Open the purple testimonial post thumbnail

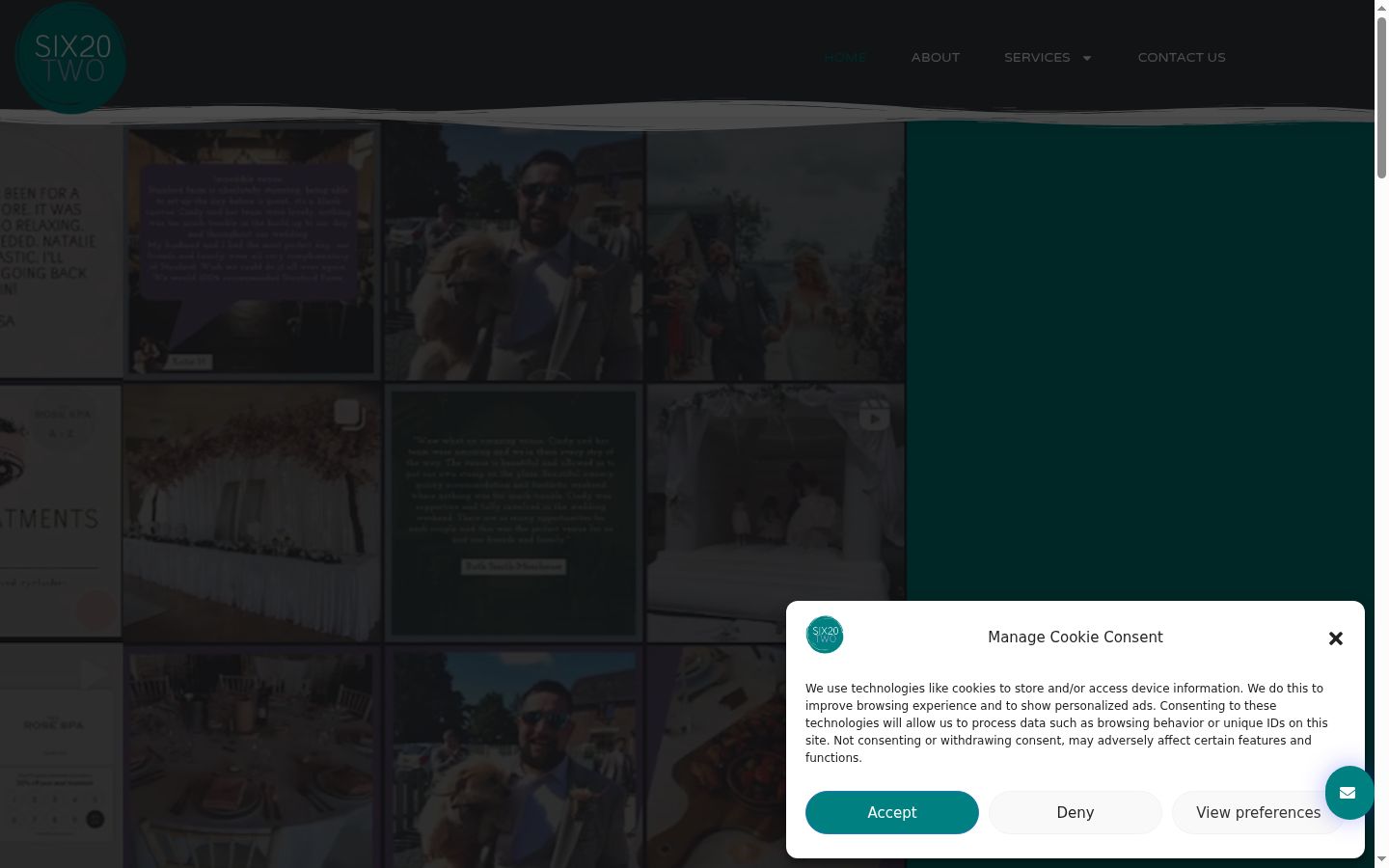(x=252, y=251)
